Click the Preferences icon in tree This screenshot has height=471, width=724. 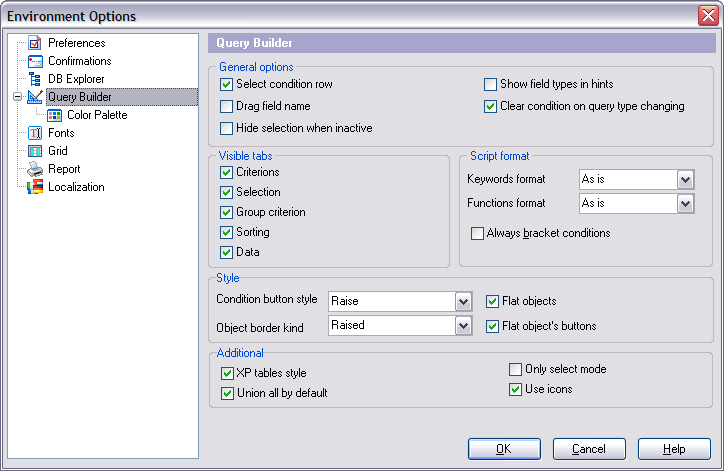tap(35, 43)
